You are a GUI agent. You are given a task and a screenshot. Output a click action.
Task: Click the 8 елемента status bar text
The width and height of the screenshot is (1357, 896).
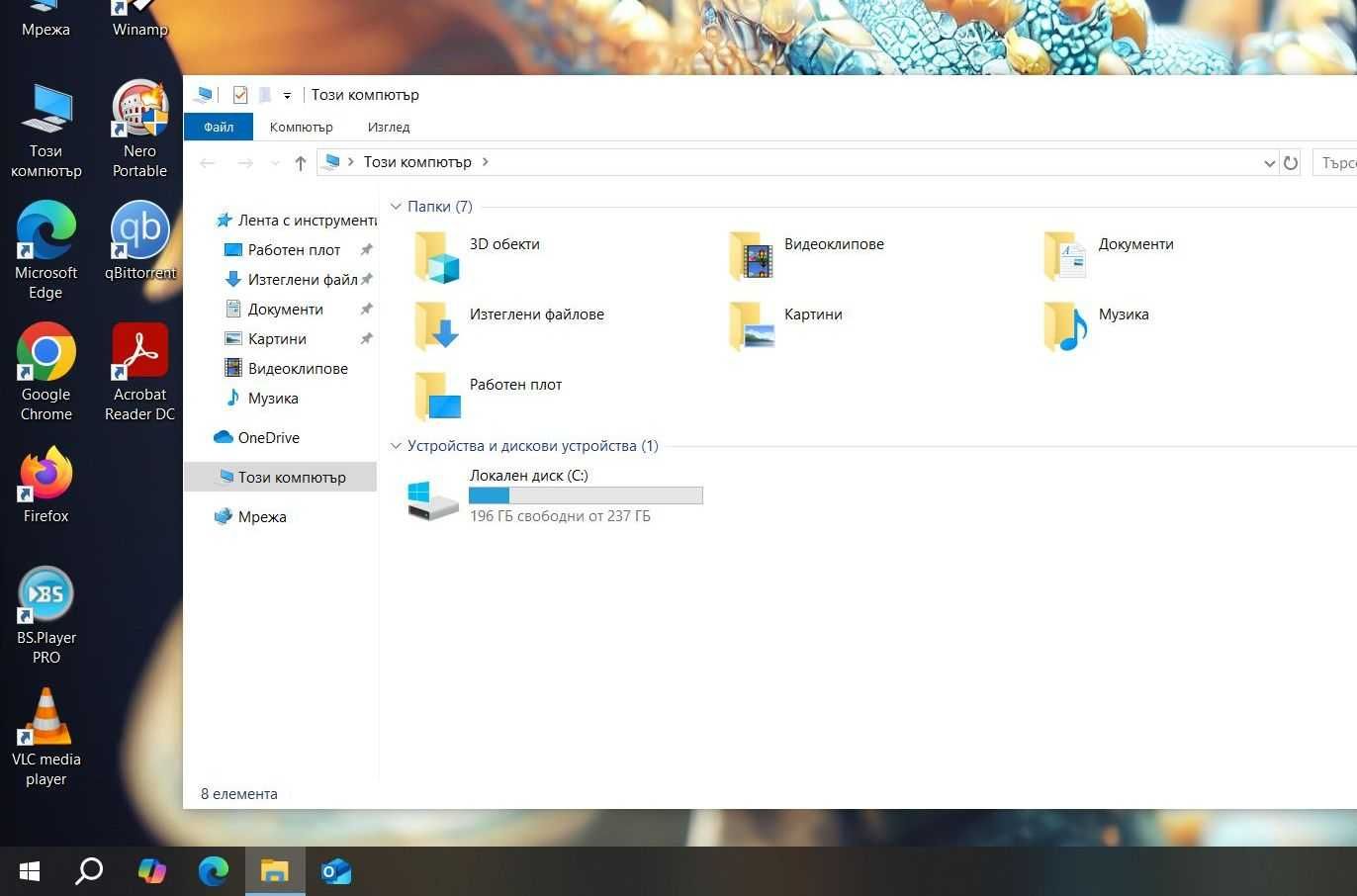pyautogui.click(x=239, y=794)
